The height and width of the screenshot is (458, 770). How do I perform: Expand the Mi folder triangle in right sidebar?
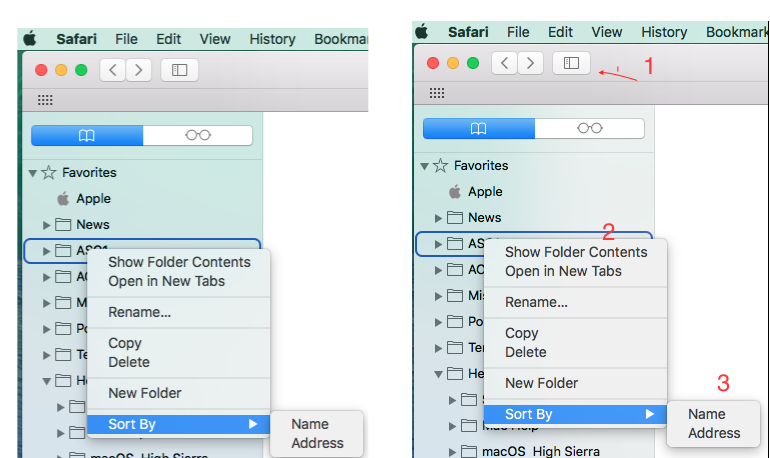(439, 296)
